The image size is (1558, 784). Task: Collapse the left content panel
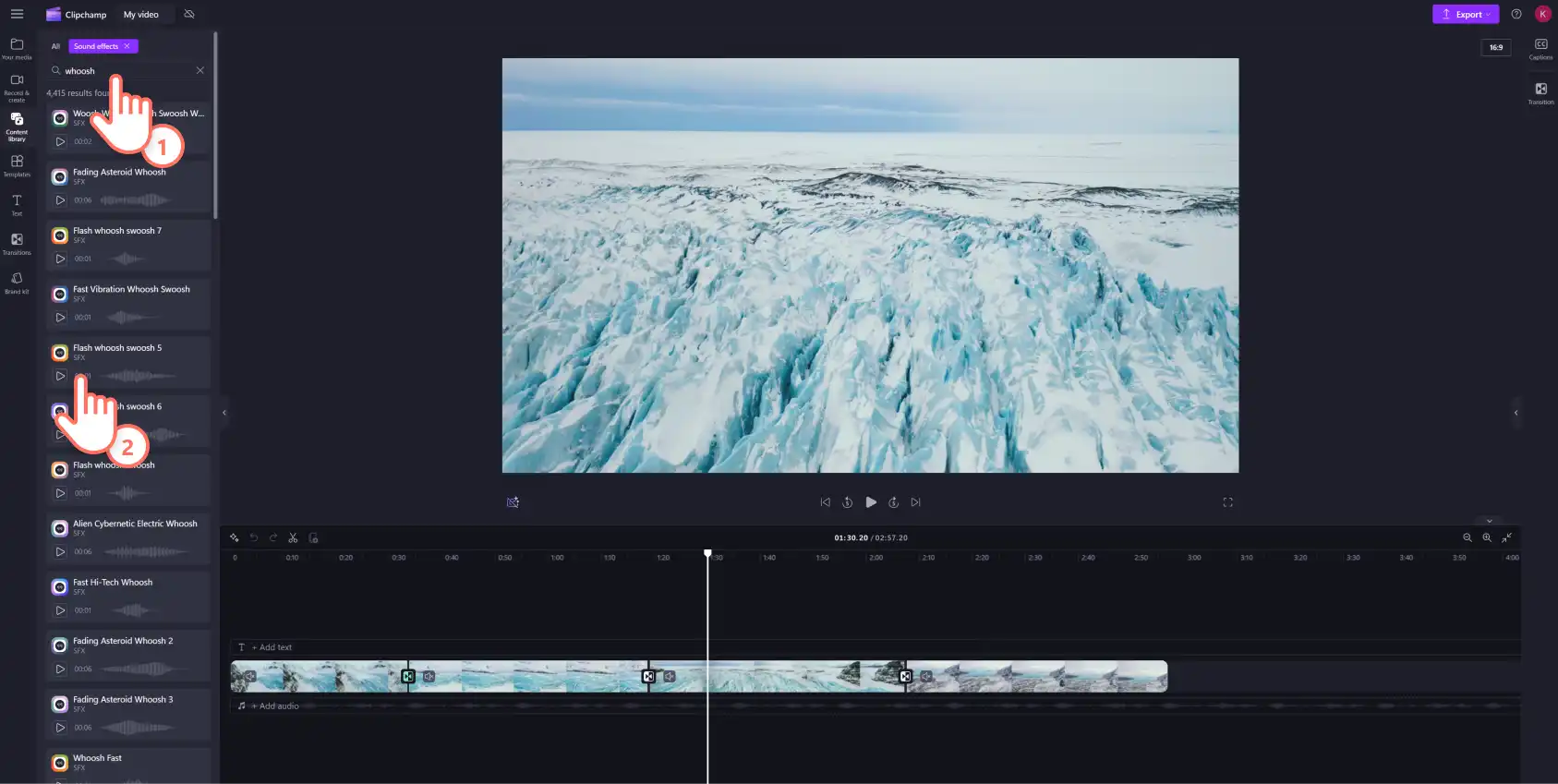tap(223, 413)
